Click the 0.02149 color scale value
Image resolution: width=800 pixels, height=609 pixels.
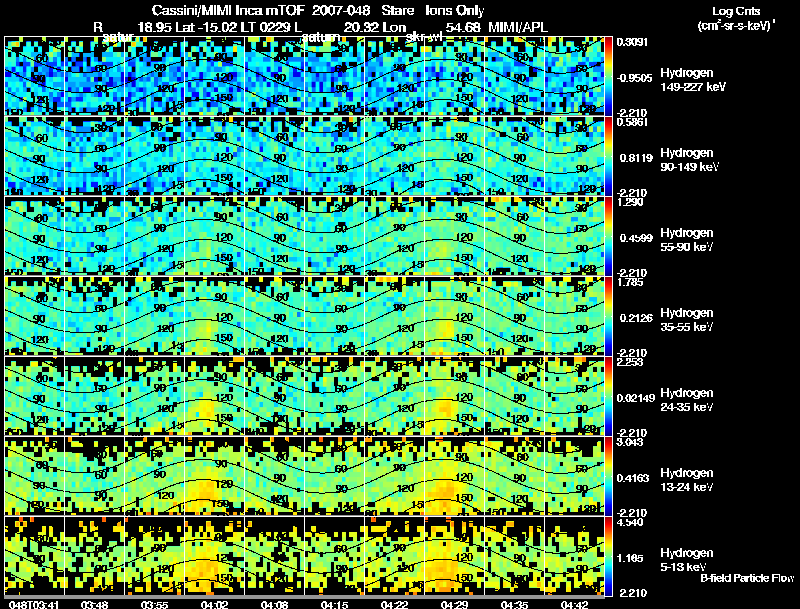636,398
